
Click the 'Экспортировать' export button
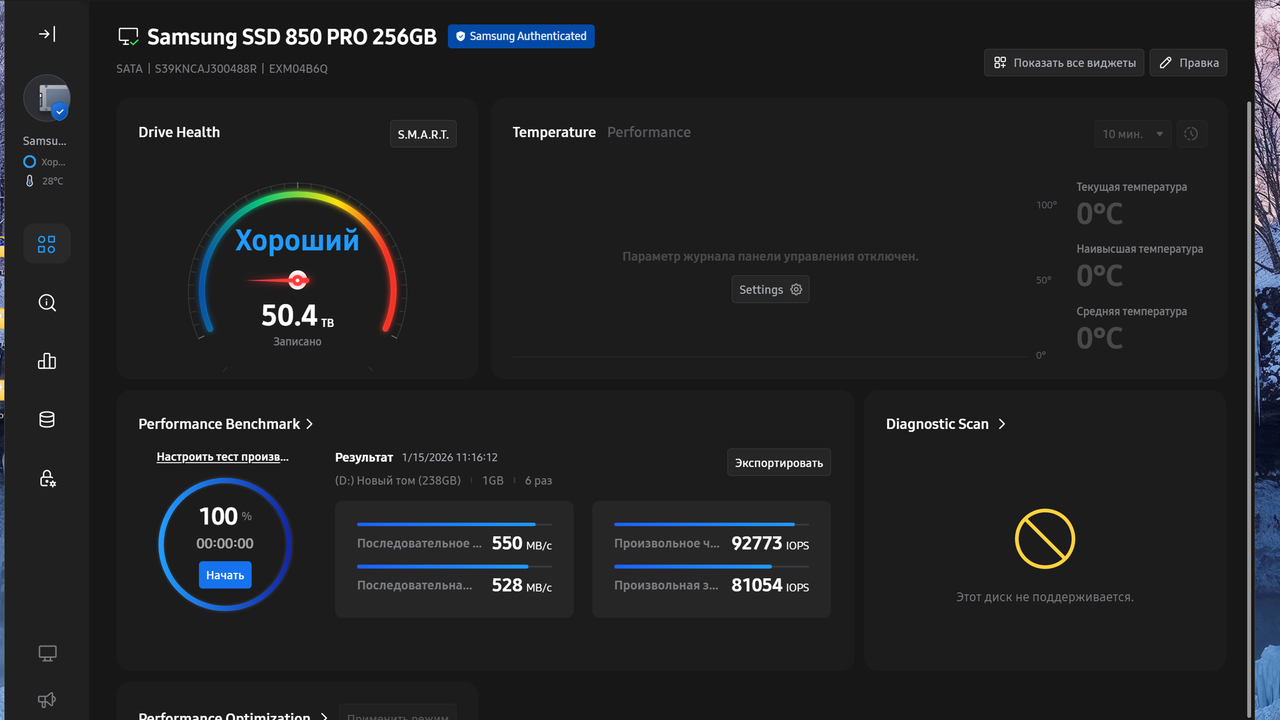click(x=779, y=463)
